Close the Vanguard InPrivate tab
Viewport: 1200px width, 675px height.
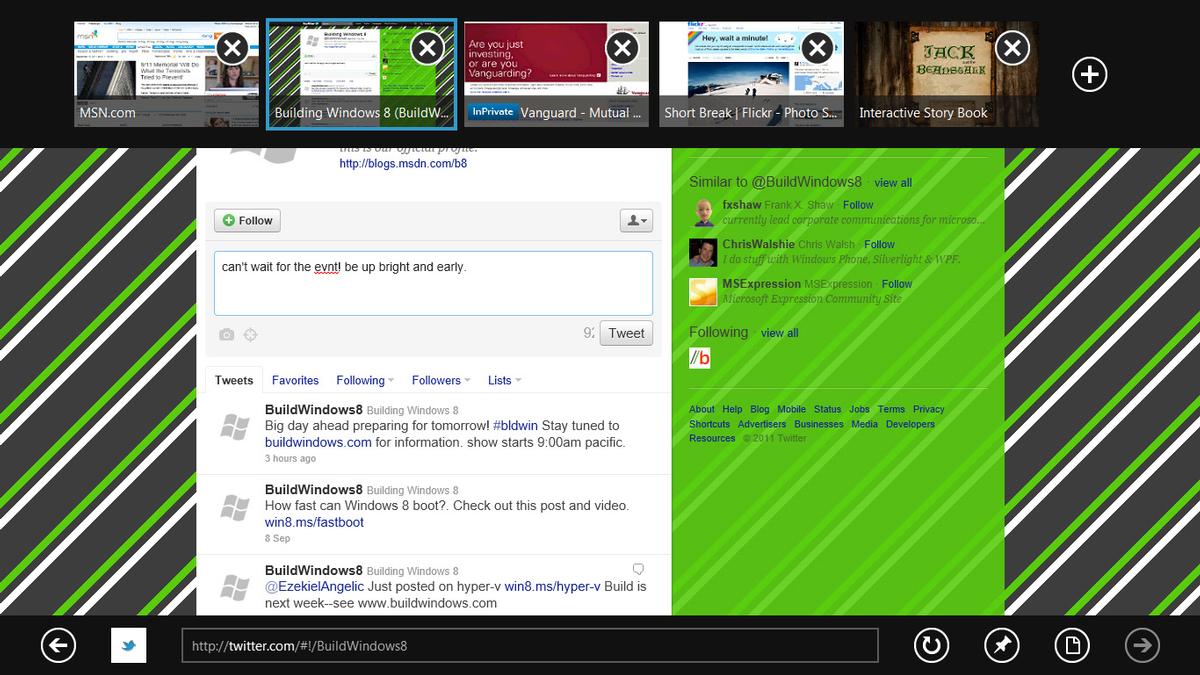coord(622,48)
